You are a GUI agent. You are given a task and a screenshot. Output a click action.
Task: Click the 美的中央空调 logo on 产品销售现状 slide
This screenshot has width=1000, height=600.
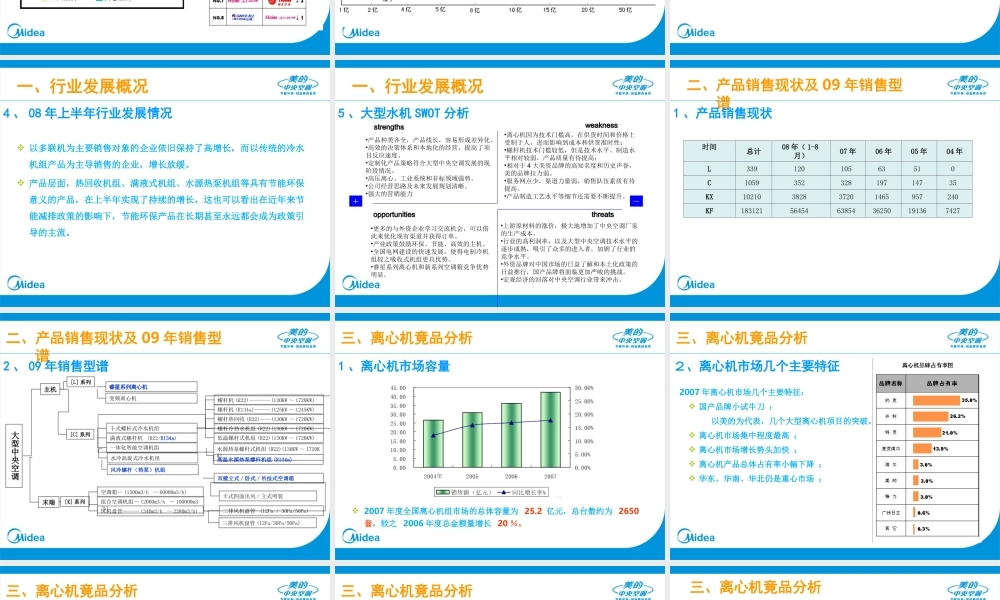point(967,86)
